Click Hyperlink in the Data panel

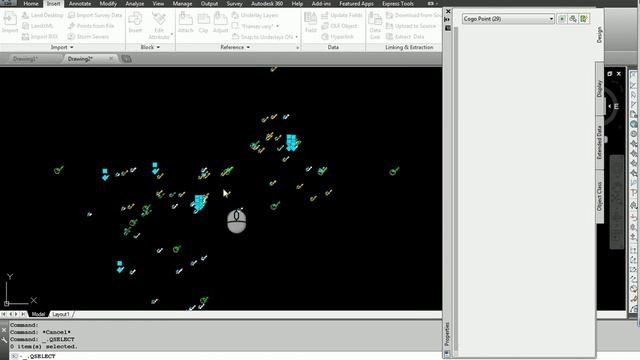point(338,36)
